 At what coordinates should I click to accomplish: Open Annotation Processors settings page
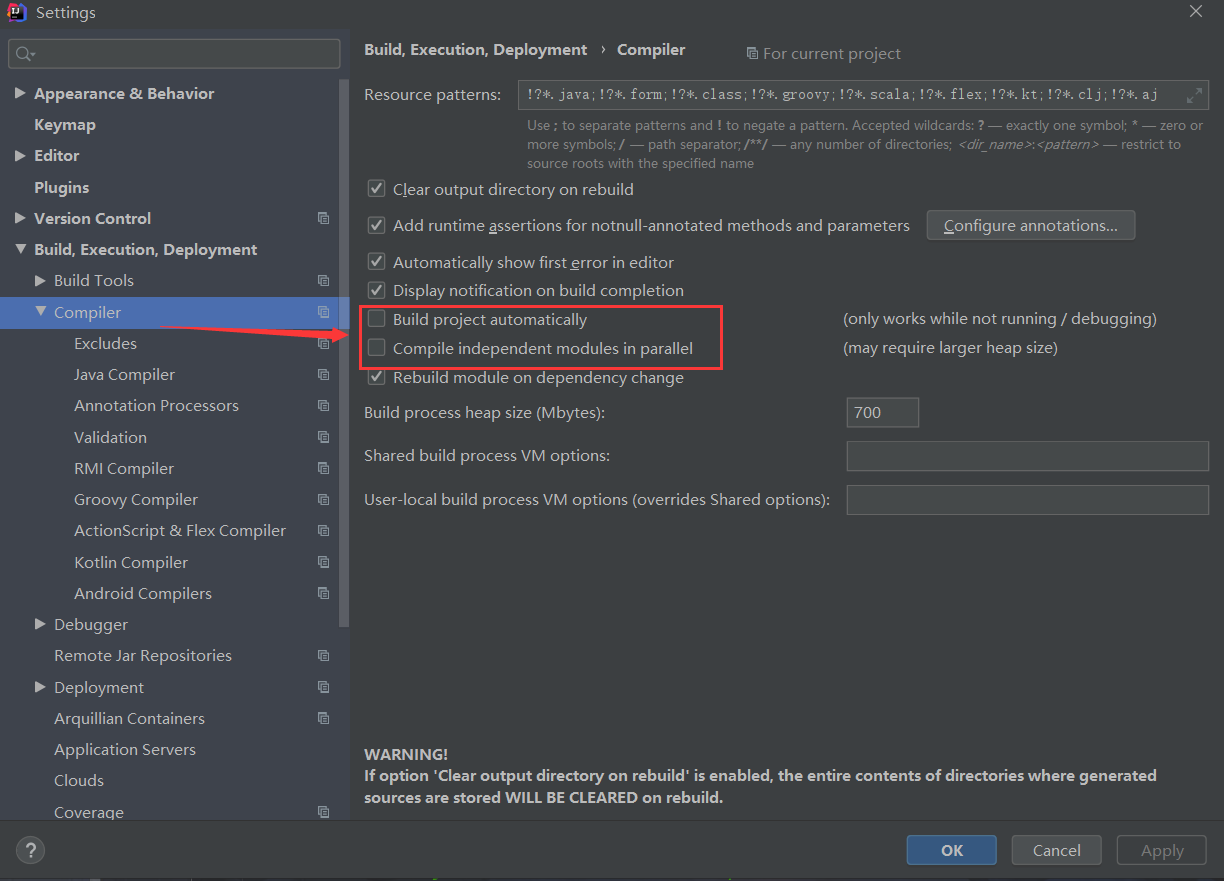coord(156,405)
